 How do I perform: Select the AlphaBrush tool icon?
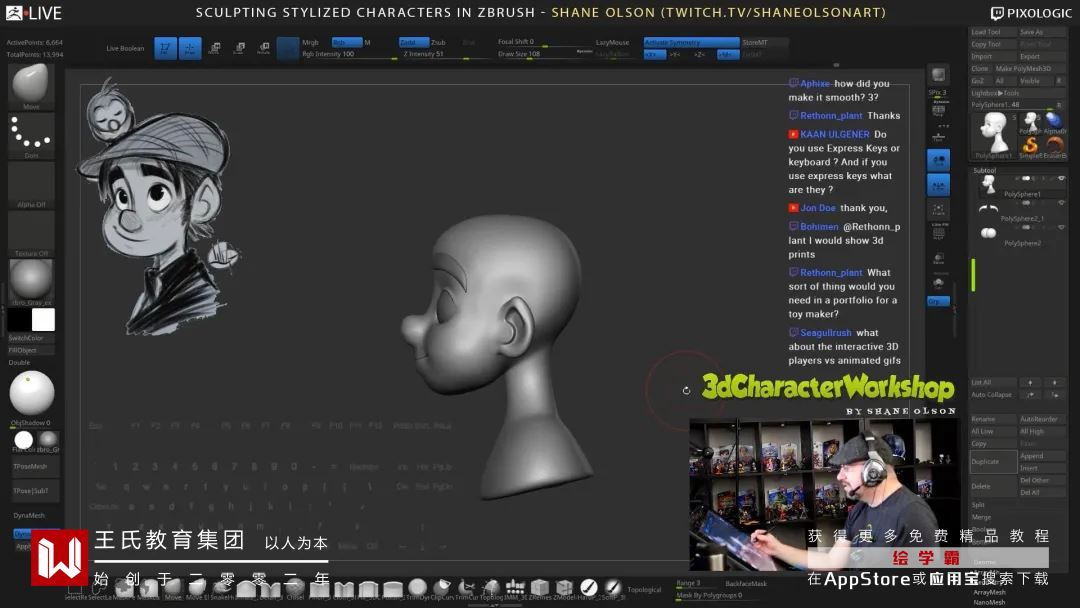click(x=1055, y=122)
